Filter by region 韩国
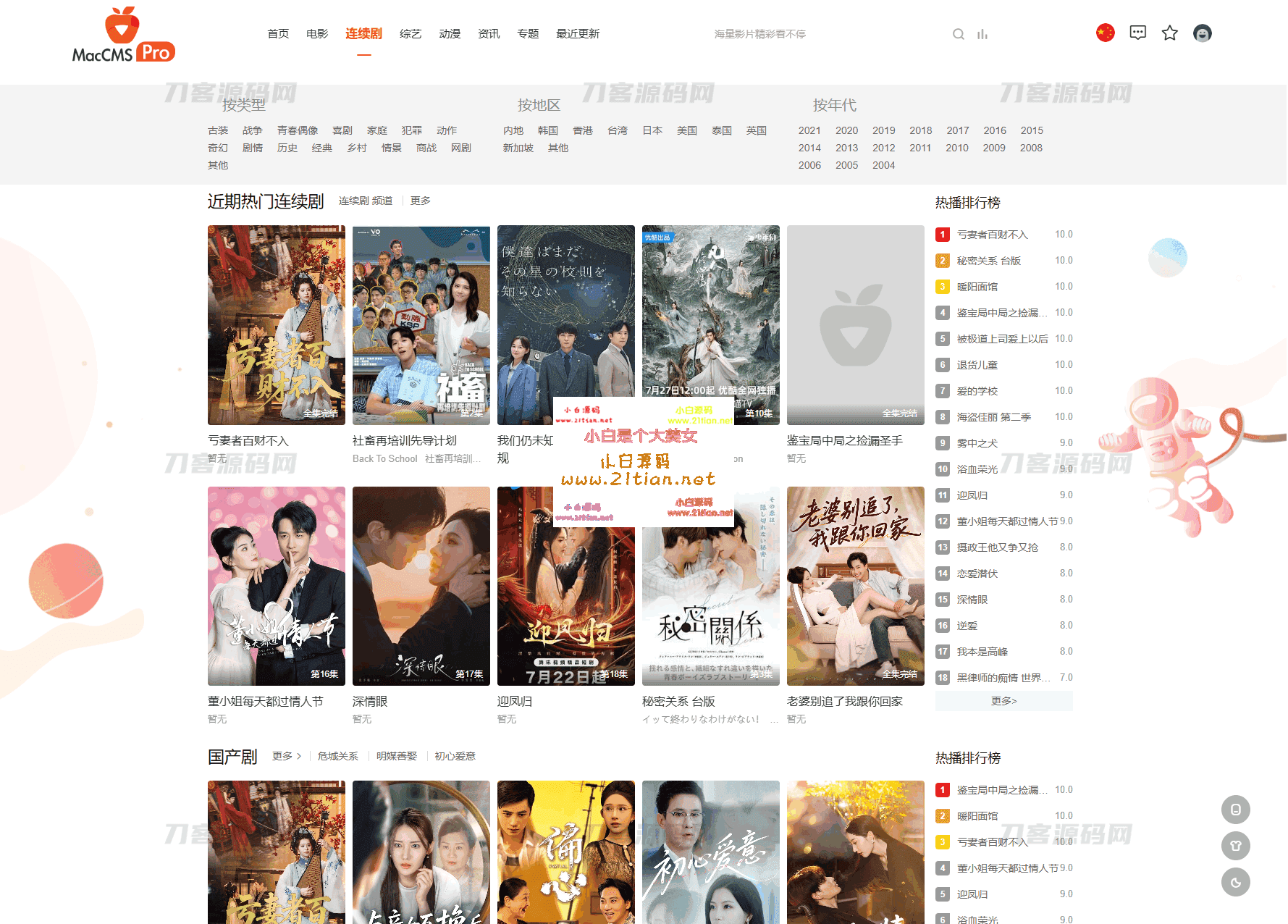This screenshot has width=1288, height=924. point(548,130)
